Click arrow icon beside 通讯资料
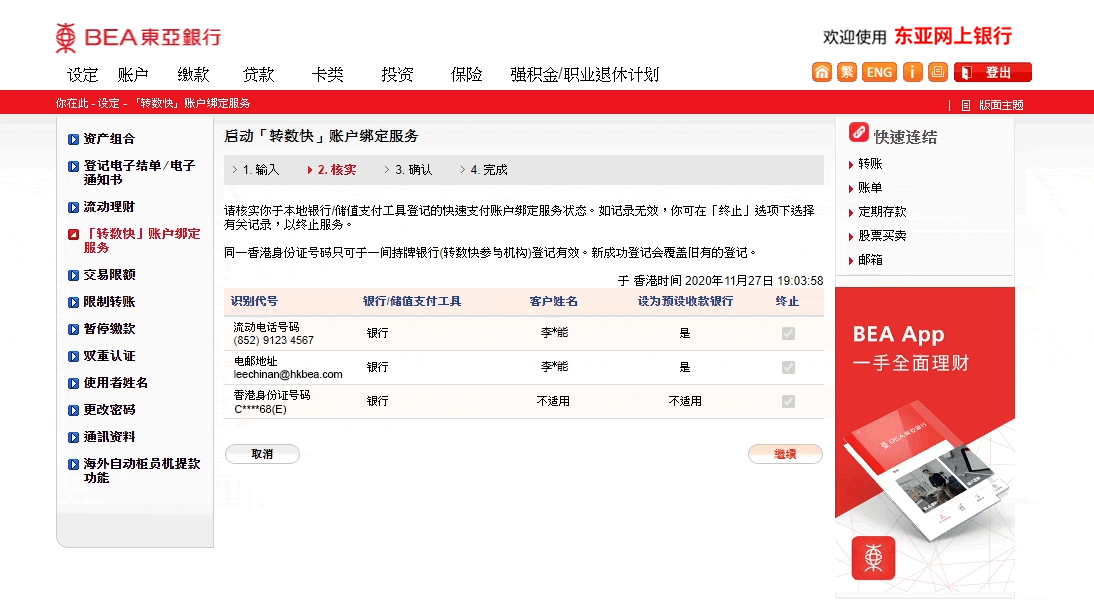This screenshot has width=1094, height=614. (73, 437)
